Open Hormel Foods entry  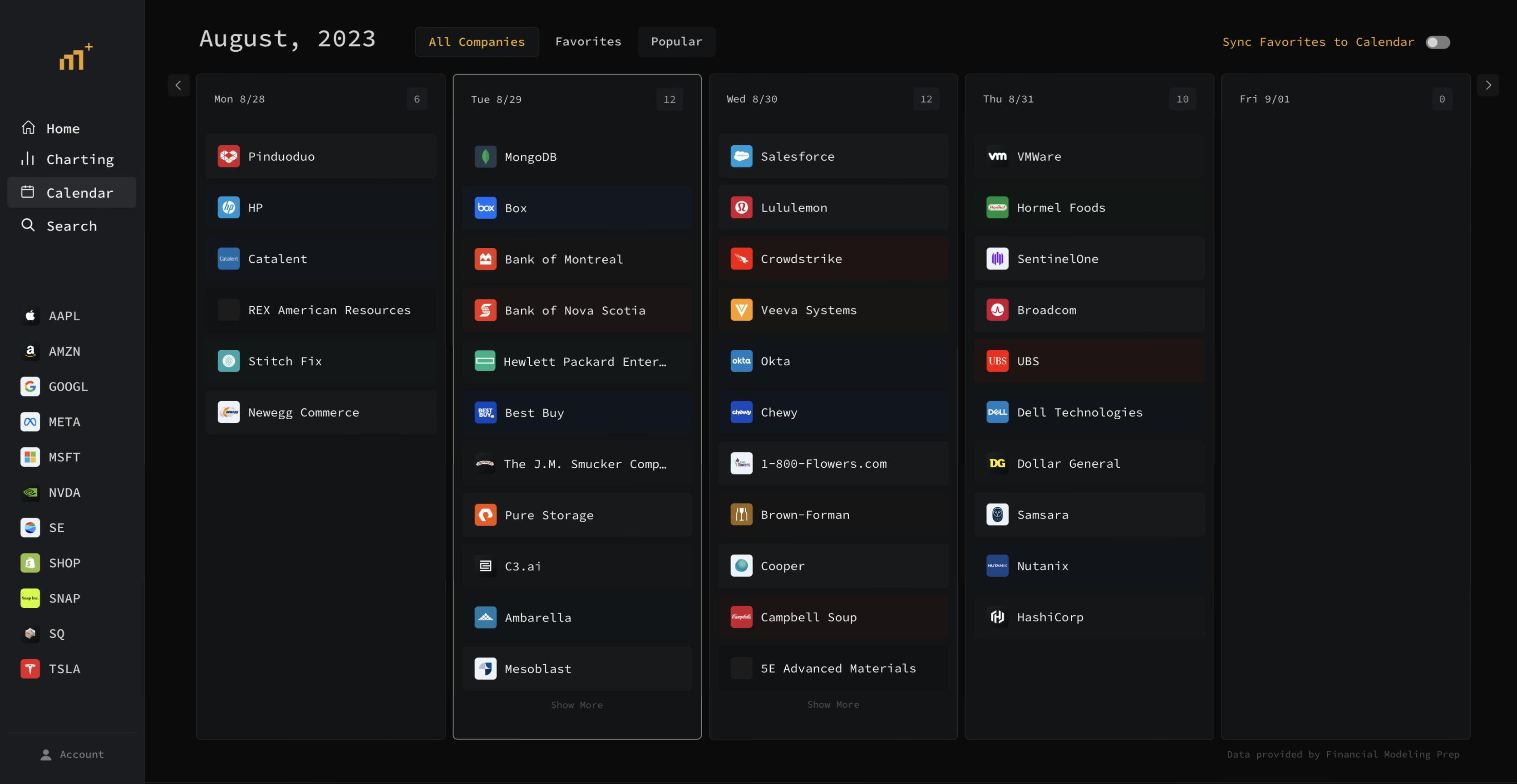(1089, 208)
